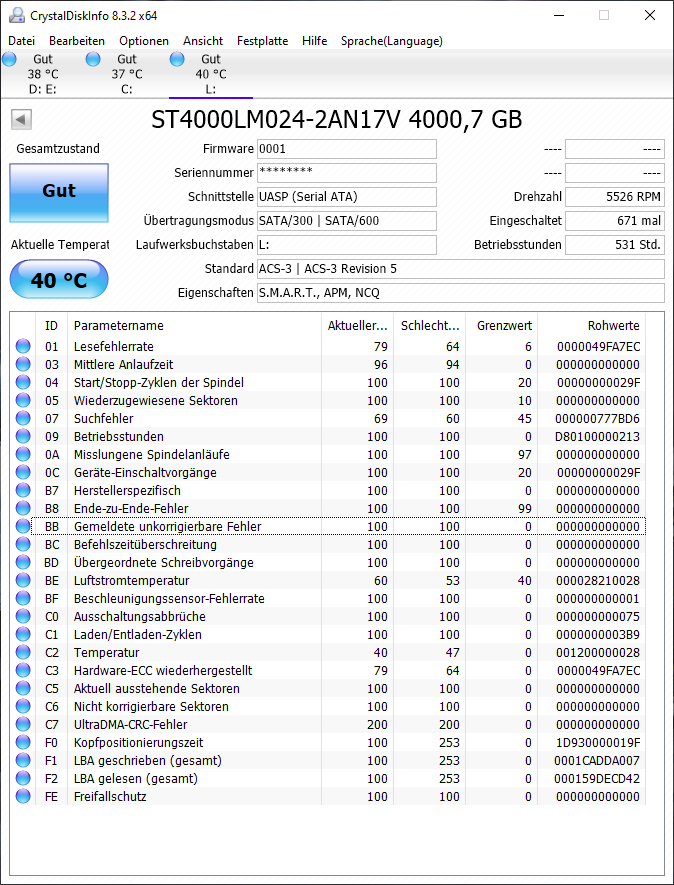The height and width of the screenshot is (885, 674).
Task: Click the CrystalDiskInfo title bar app icon
Action: [x=17, y=15]
